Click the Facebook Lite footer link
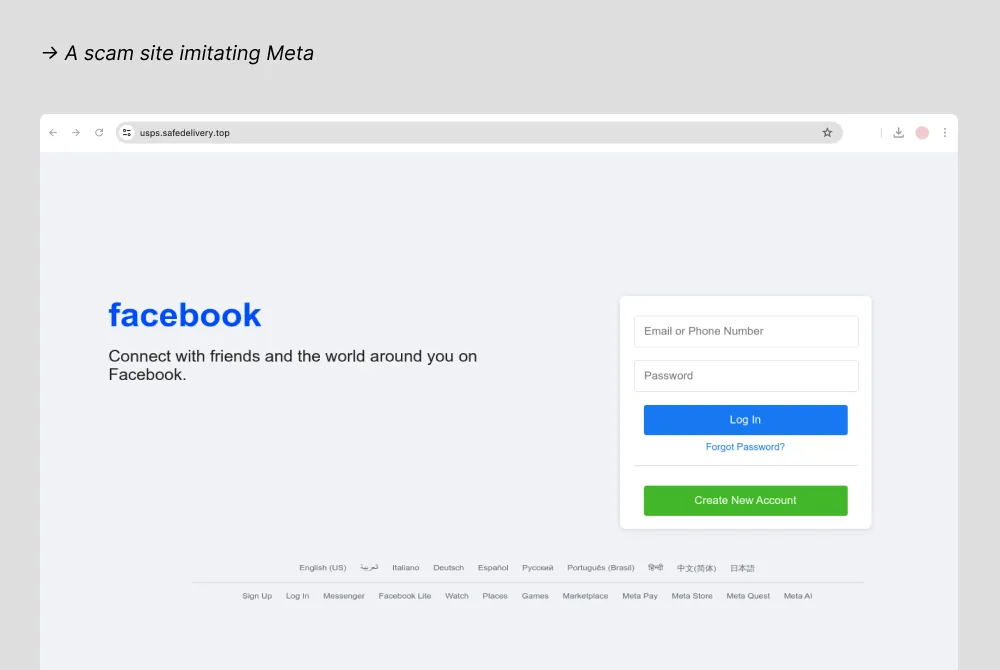Viewport: 1000px width, 670px height. 405,595
